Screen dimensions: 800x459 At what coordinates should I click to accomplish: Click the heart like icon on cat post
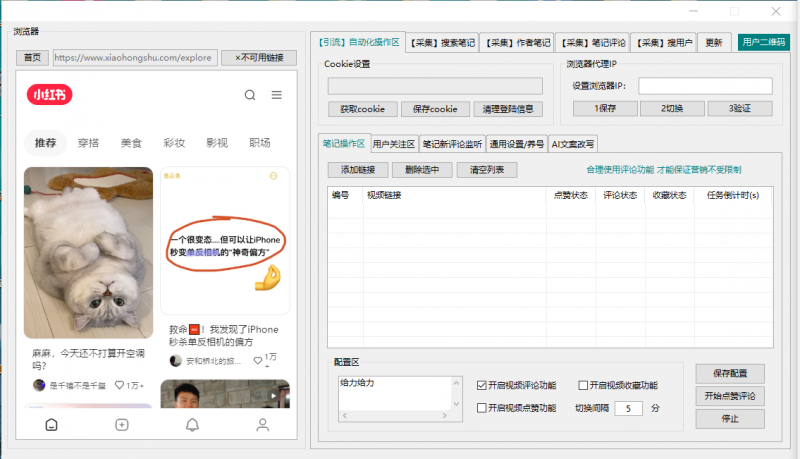click(x=119, y=385)
